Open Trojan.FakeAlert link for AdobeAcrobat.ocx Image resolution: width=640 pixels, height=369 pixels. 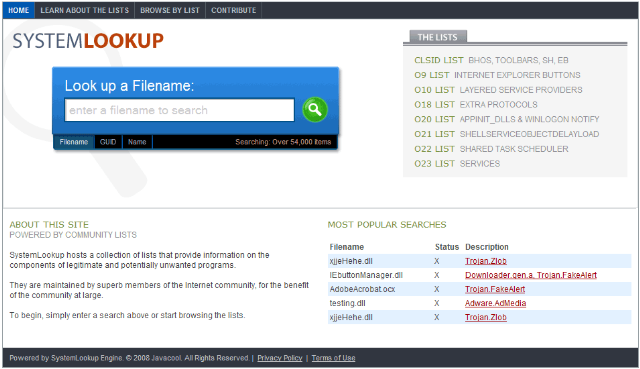point(495,289)
